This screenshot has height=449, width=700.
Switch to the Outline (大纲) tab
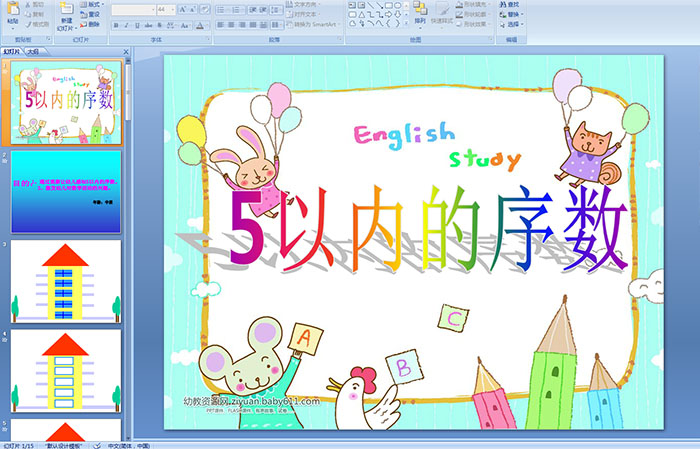[x=33, y=52]
